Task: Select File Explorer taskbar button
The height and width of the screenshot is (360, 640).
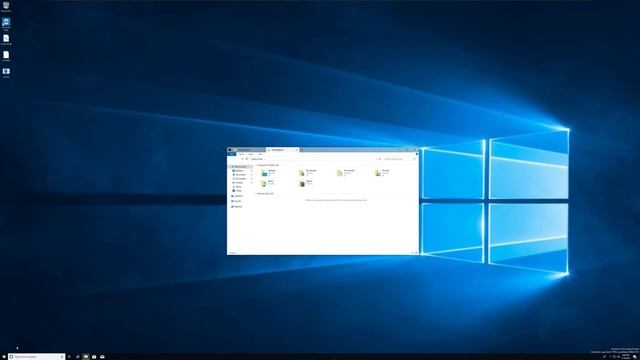Action: tap(86, 357)
